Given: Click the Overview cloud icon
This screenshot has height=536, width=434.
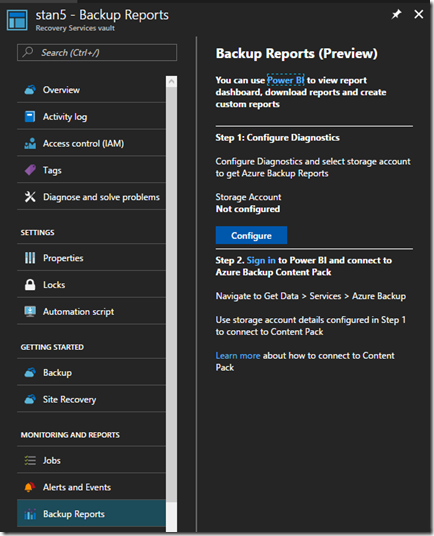Looking at the screenshot, I should 30,90.
